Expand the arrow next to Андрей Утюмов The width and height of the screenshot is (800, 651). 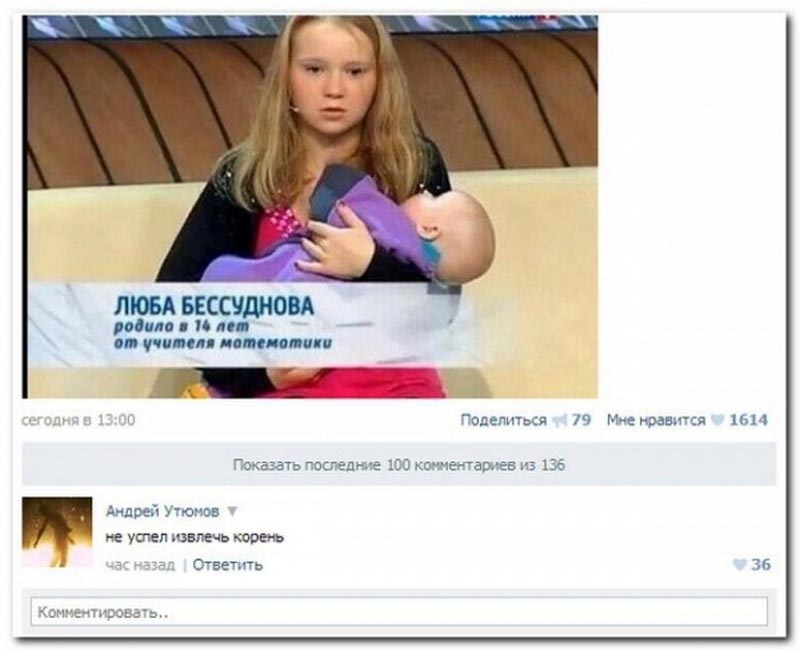click(232, 511)
